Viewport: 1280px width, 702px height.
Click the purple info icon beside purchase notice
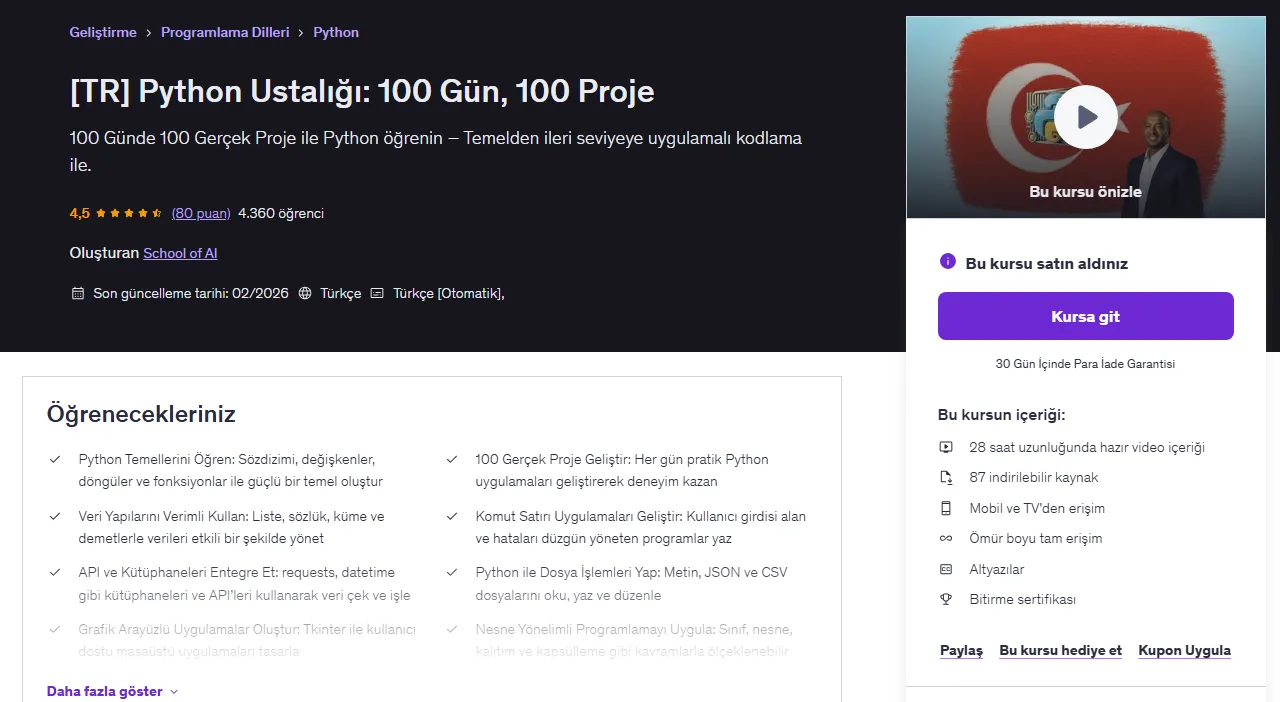click(x=948, y=262)
